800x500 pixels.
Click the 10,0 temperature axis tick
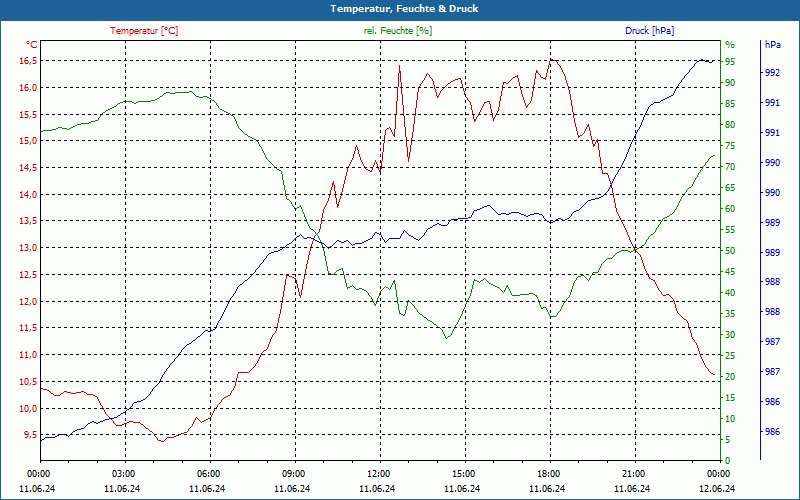[x=29, y=408]
